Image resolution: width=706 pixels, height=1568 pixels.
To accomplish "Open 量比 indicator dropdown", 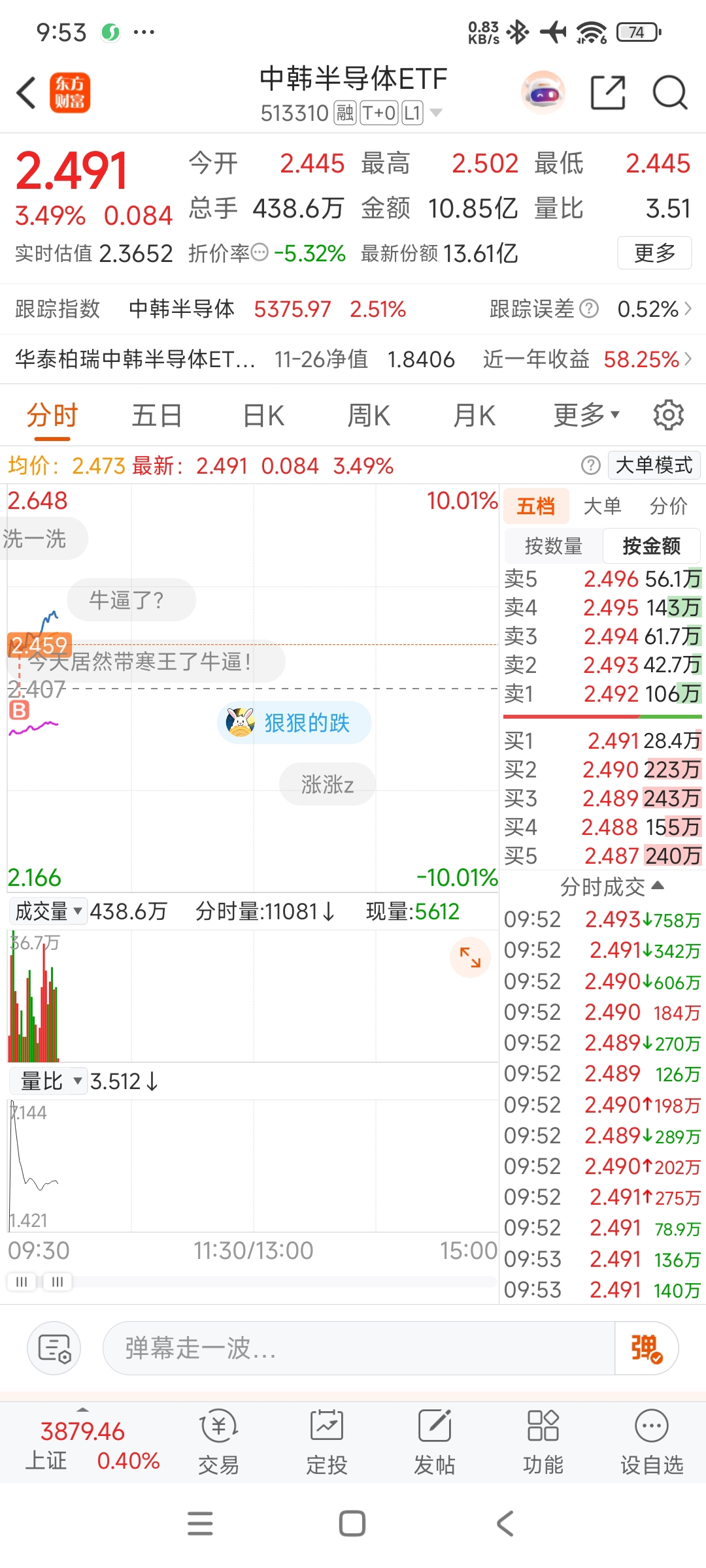I will (48, 1081).
